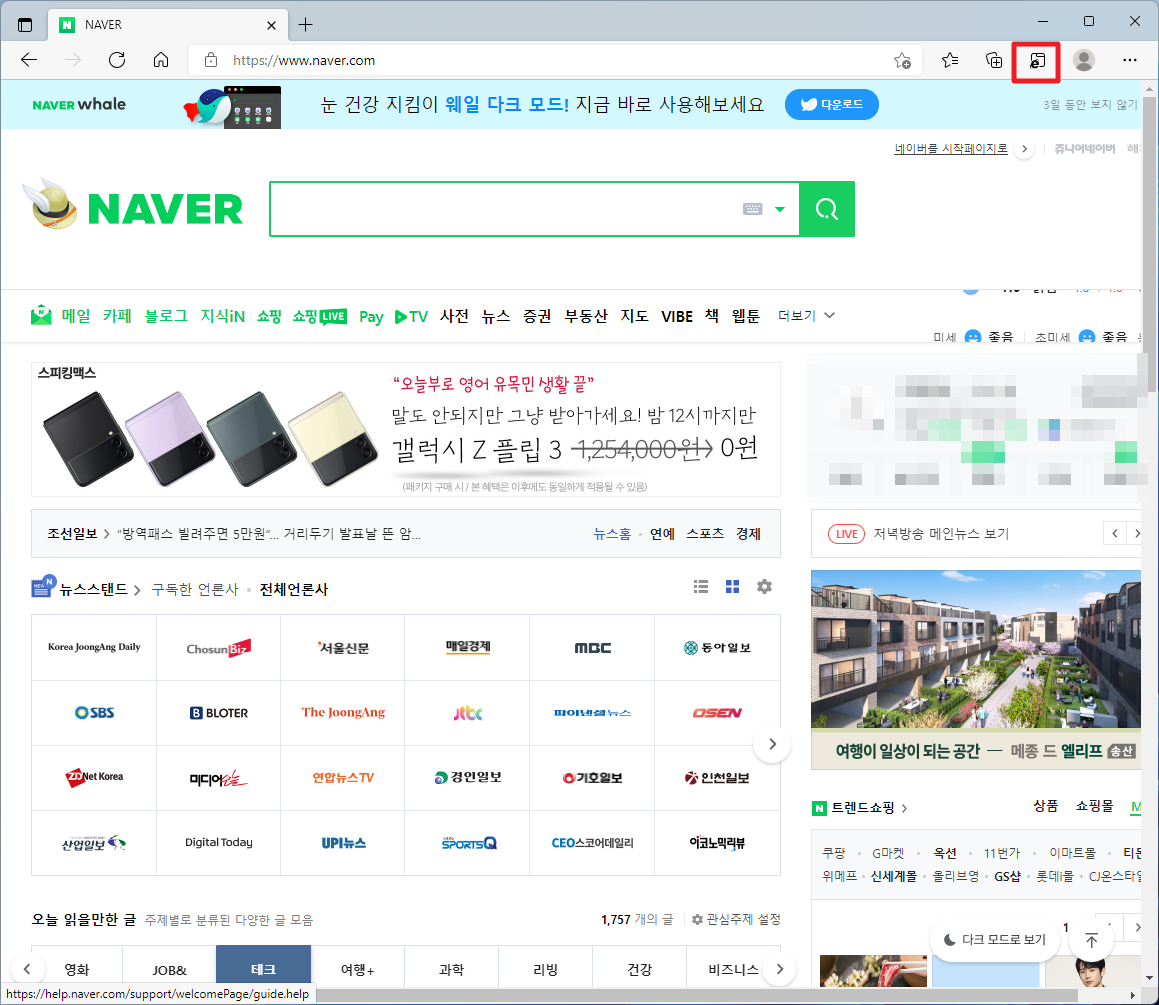Select the 여행+ topic tab
1159x1005 pixels.
click(x=357, y=969)
